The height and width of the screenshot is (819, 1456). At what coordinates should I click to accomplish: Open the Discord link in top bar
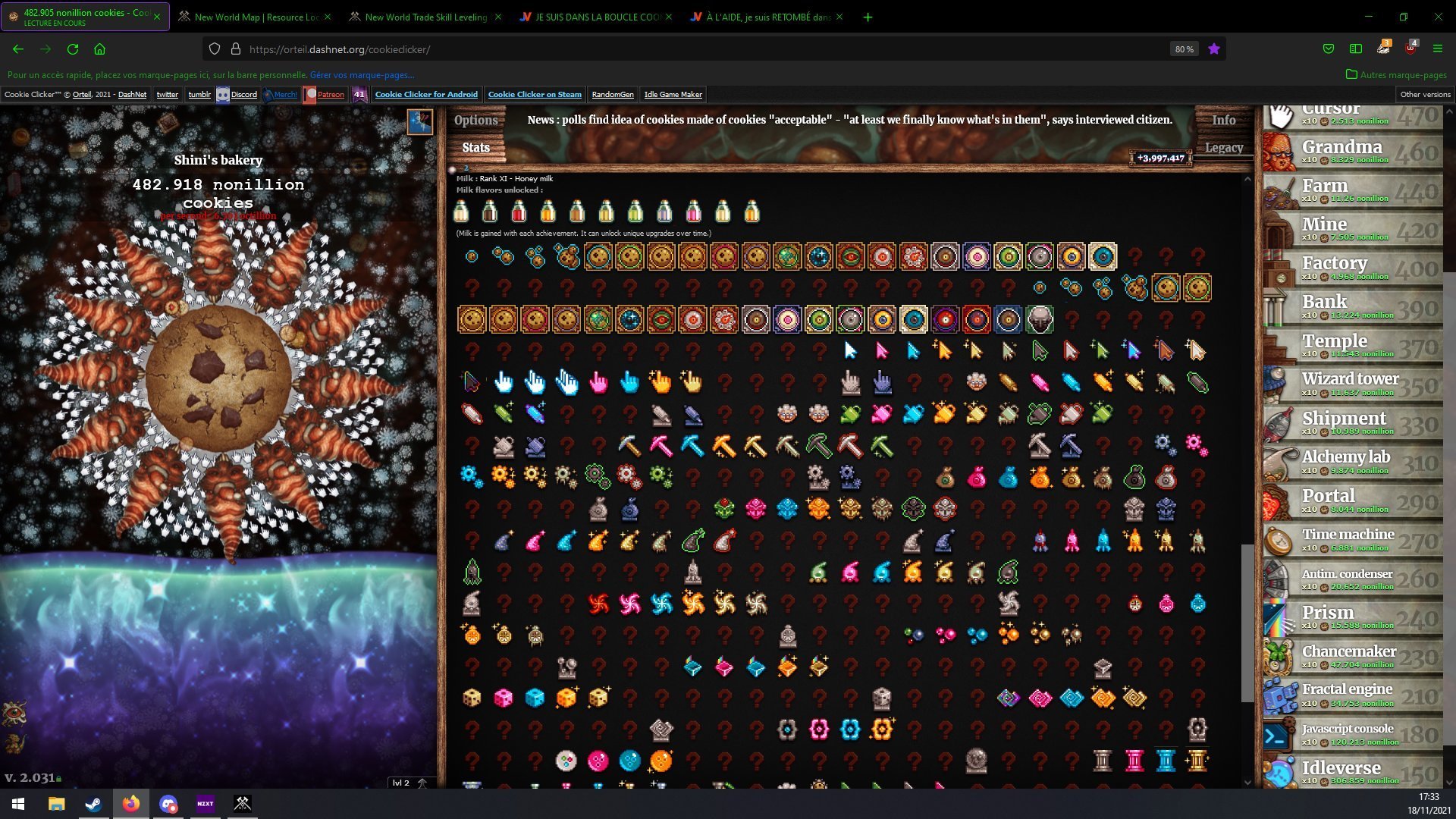237,94
